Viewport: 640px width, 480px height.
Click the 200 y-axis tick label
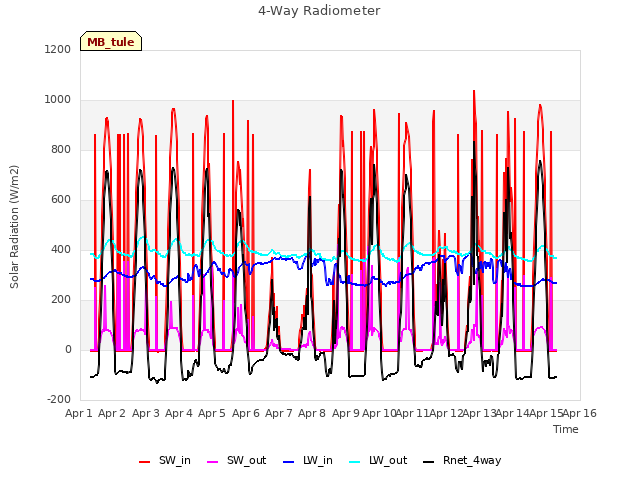[61, 300]
